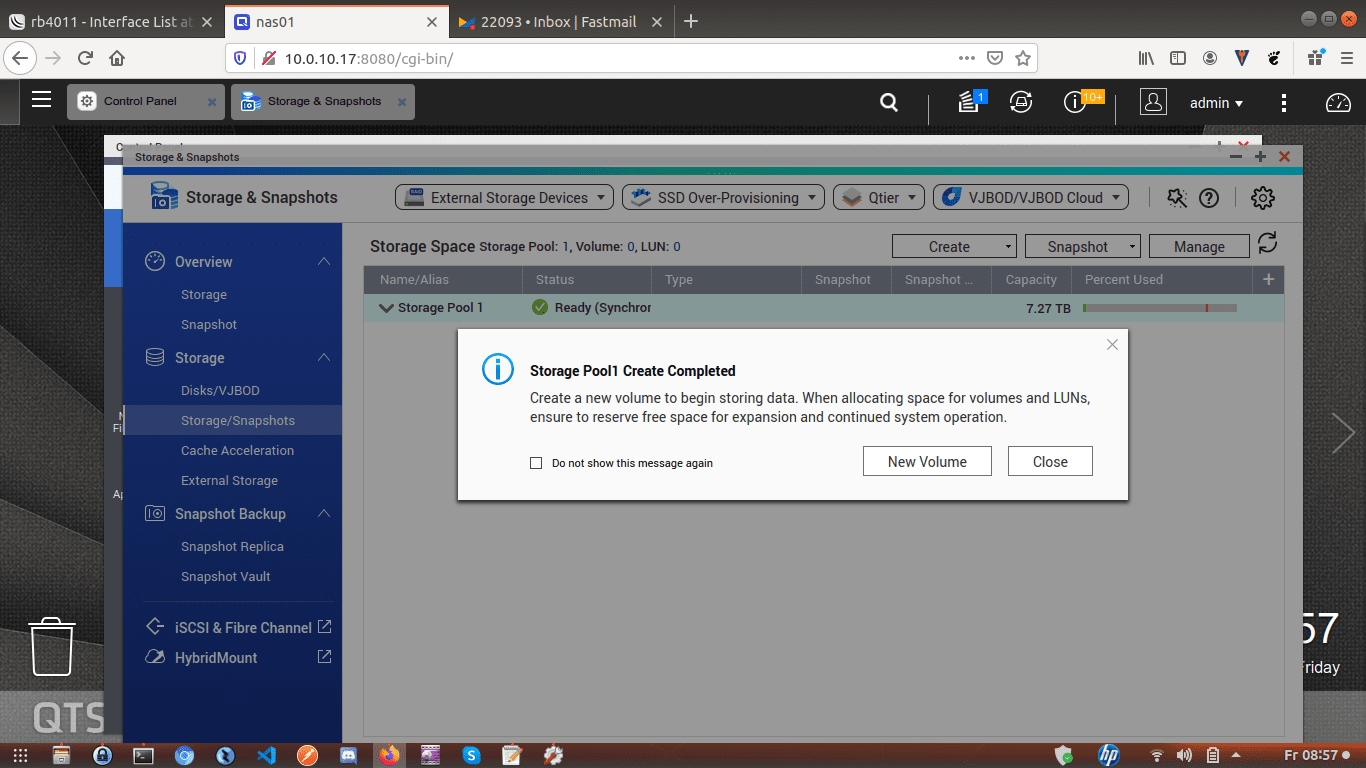Image resolution: width=1366 pixels, height=768 pixels.
Task: Open Firefox from the system taskbar
Action: coord(389,755)
